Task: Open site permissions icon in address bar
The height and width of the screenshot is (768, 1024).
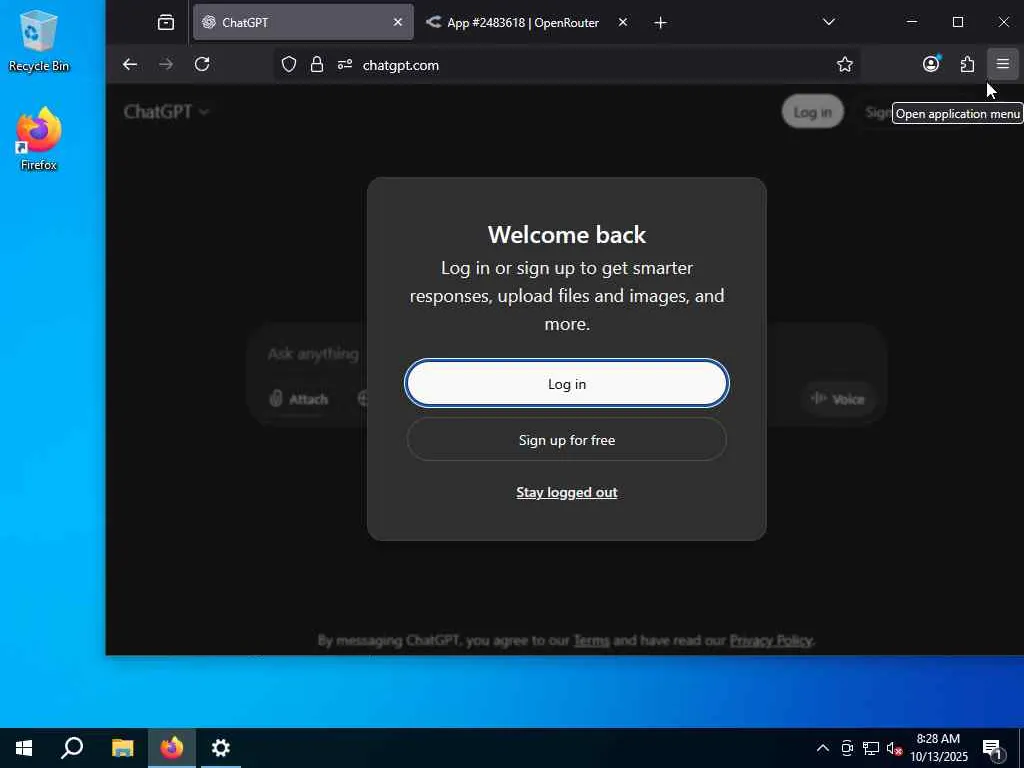Action: (345, 64)
